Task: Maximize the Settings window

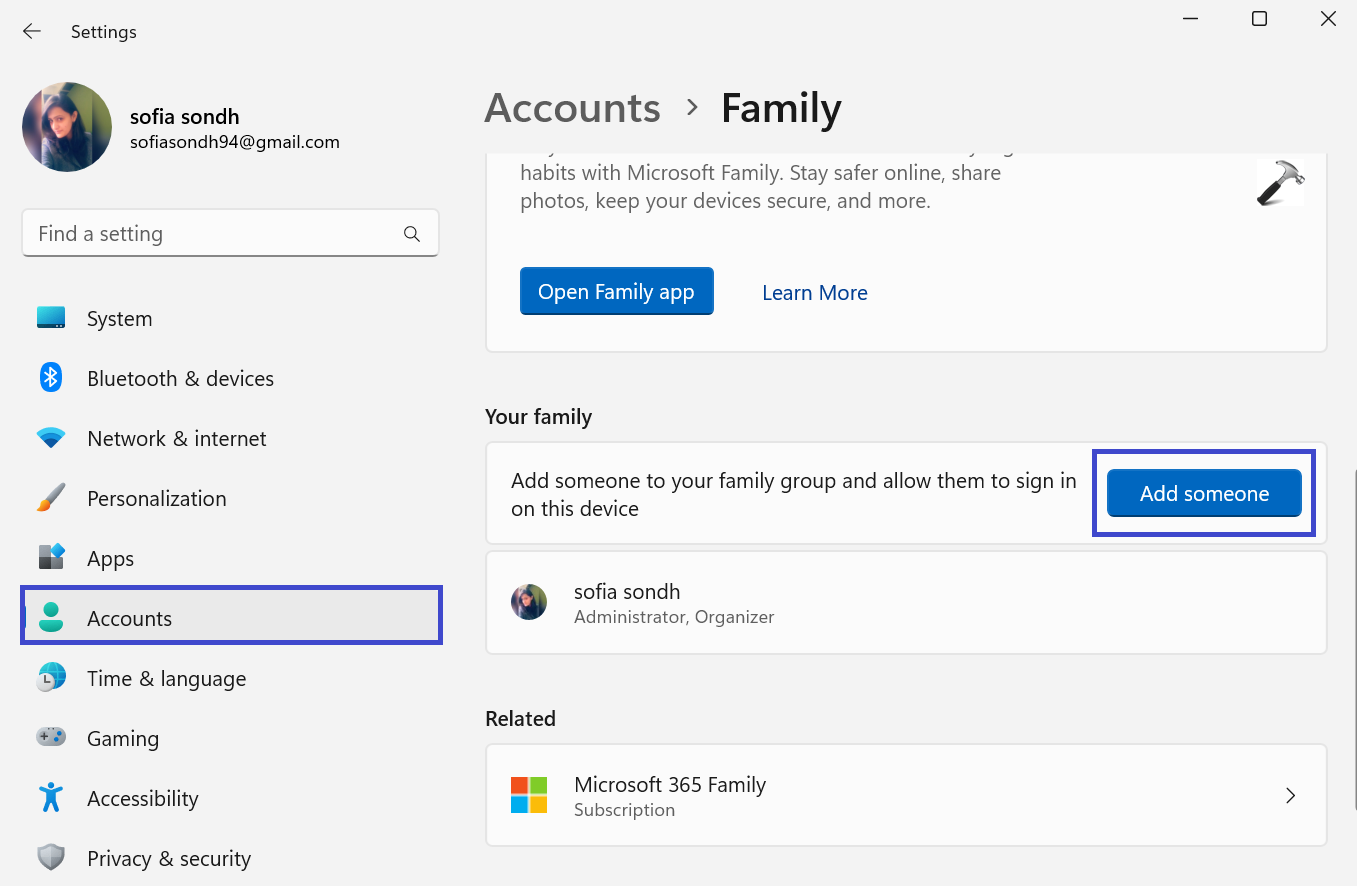Action: [x=1260, y=19]
